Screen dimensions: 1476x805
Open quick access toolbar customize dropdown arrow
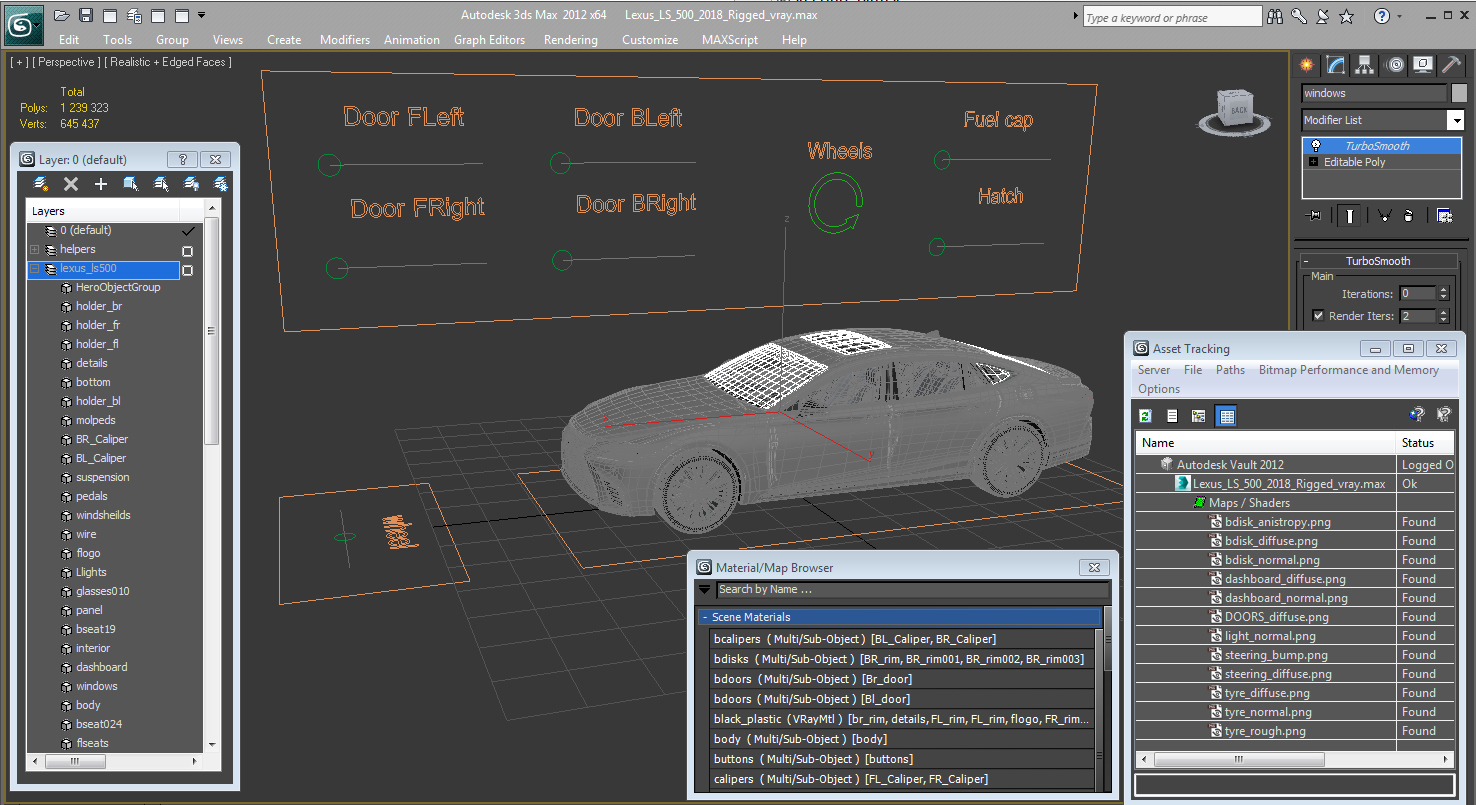pyautogui.click(x=202, y=15)
